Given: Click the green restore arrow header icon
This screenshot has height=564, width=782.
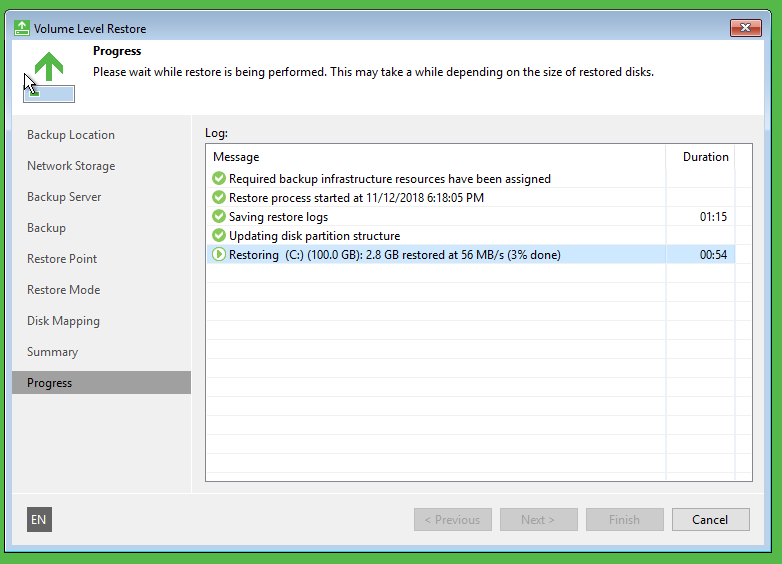Looking at the screenshot, I should (x=49, y=69).
